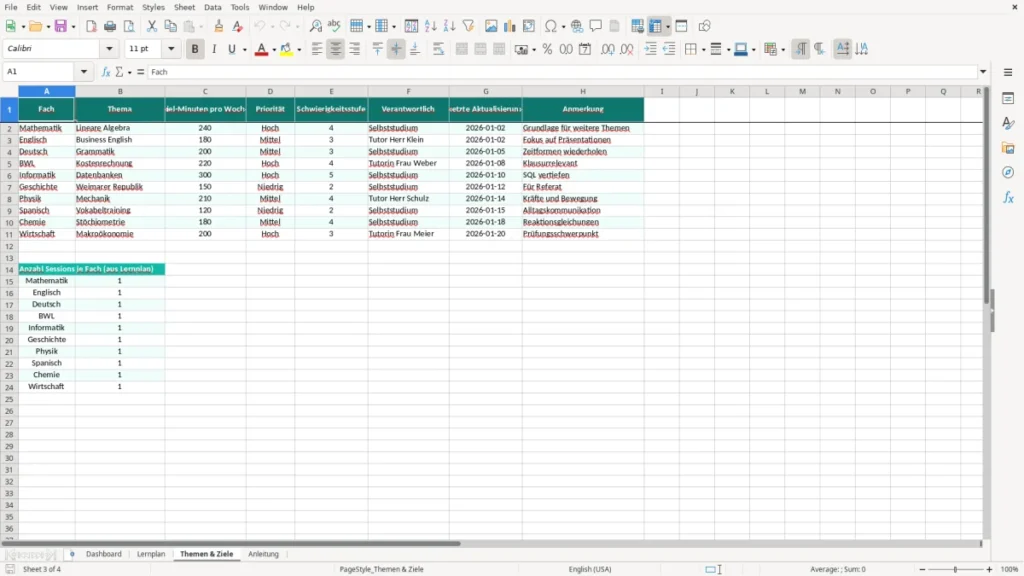The width and height of the screenshot is (1024, 576).
Task: Open the sidebar Gallery panel
Action: [1008, 148]
